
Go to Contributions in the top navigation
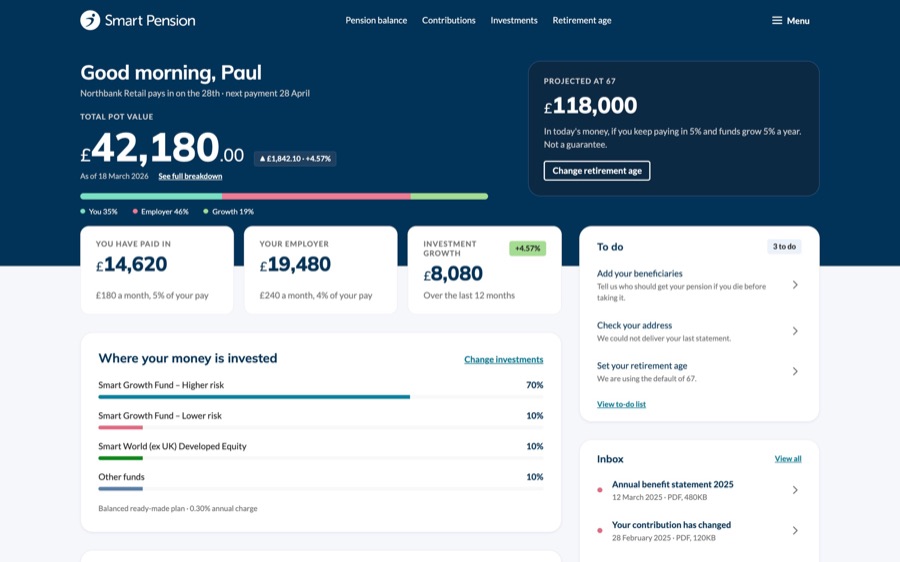tap(448, 20)
